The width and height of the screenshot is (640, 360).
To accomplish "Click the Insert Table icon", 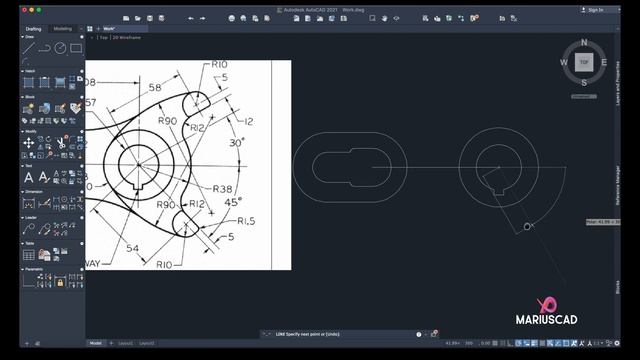I will pos(29,255).
